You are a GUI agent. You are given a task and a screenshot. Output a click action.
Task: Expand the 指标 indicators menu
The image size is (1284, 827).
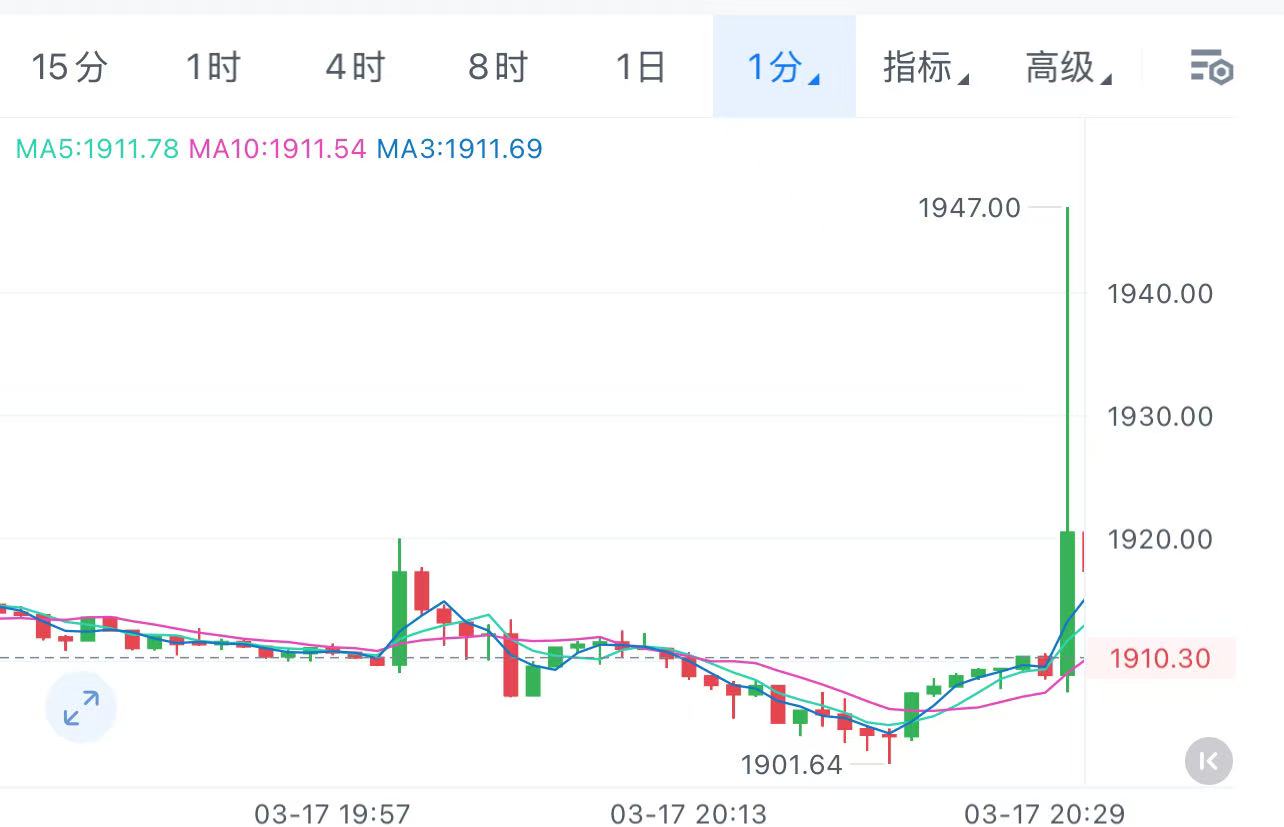926,68
